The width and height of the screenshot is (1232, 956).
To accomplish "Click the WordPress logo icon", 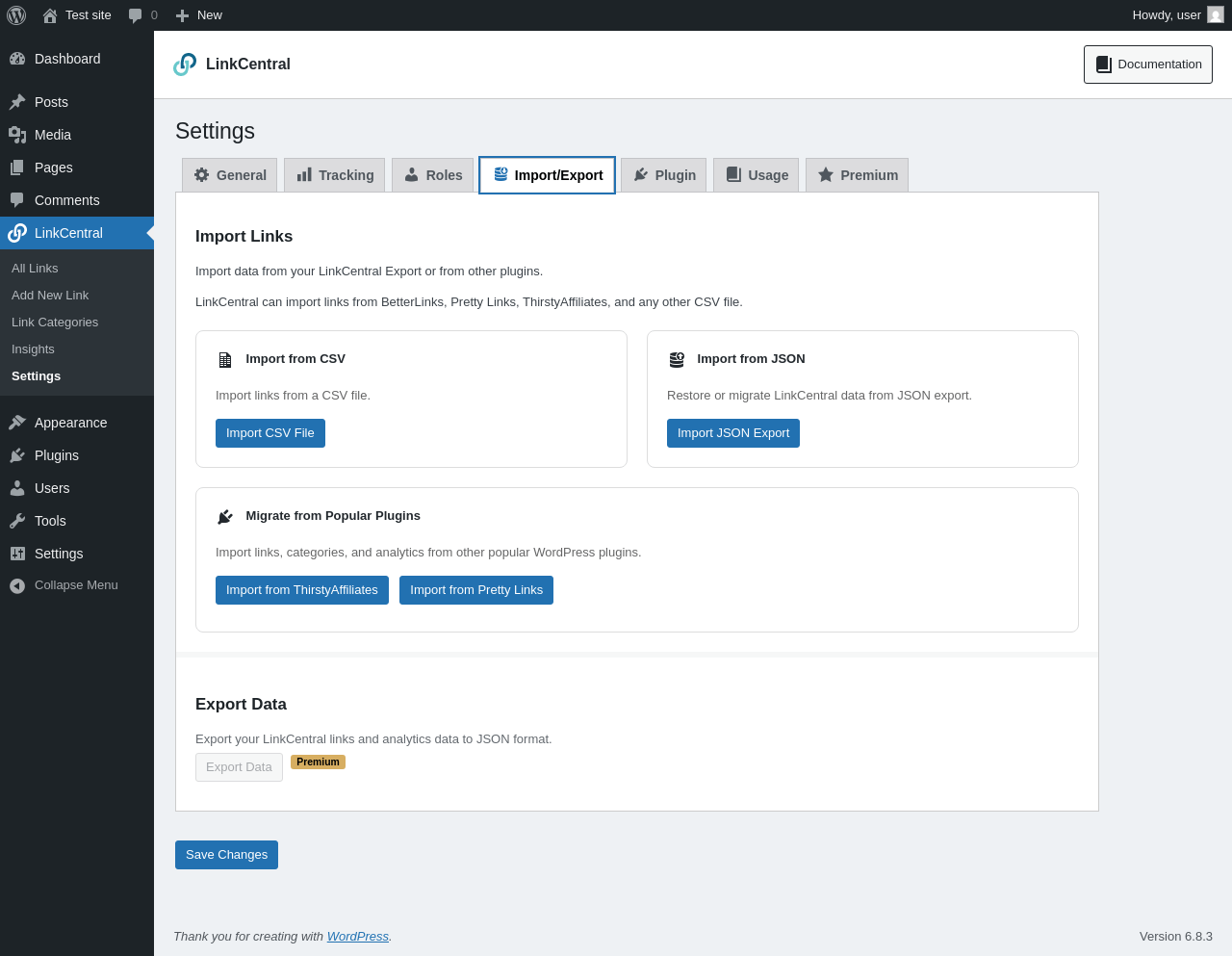I will [16, 15].
